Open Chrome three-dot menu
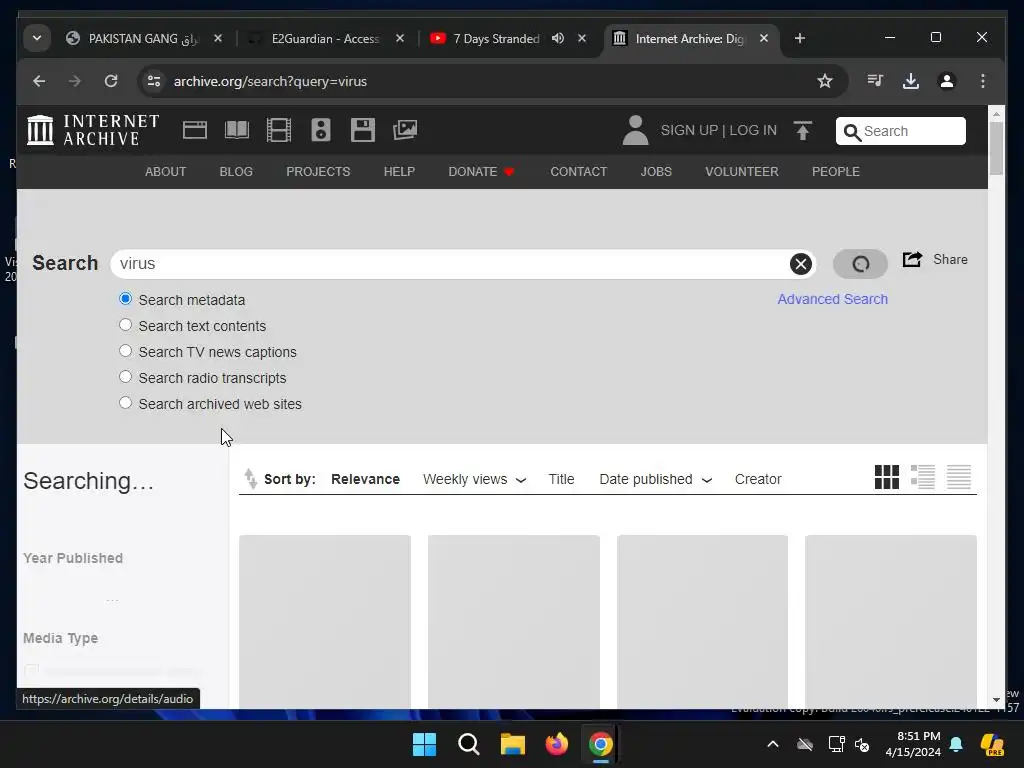1024x768 pixels. (x=982, y=81)
